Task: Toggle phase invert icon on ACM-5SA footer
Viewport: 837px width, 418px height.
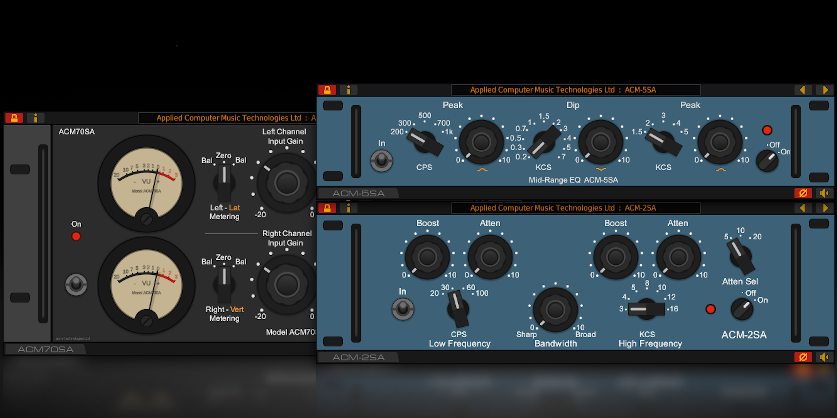Action: (x=803, y=193)
